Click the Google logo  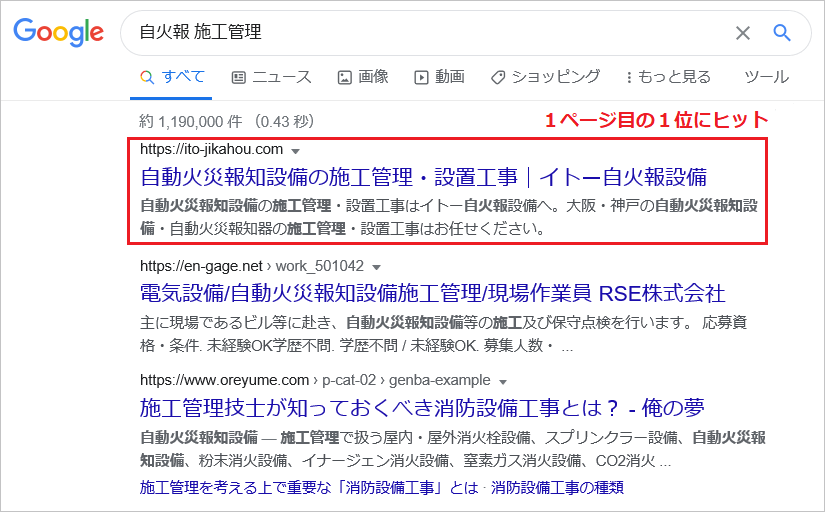pyautogui.click(x=58, y=32)
